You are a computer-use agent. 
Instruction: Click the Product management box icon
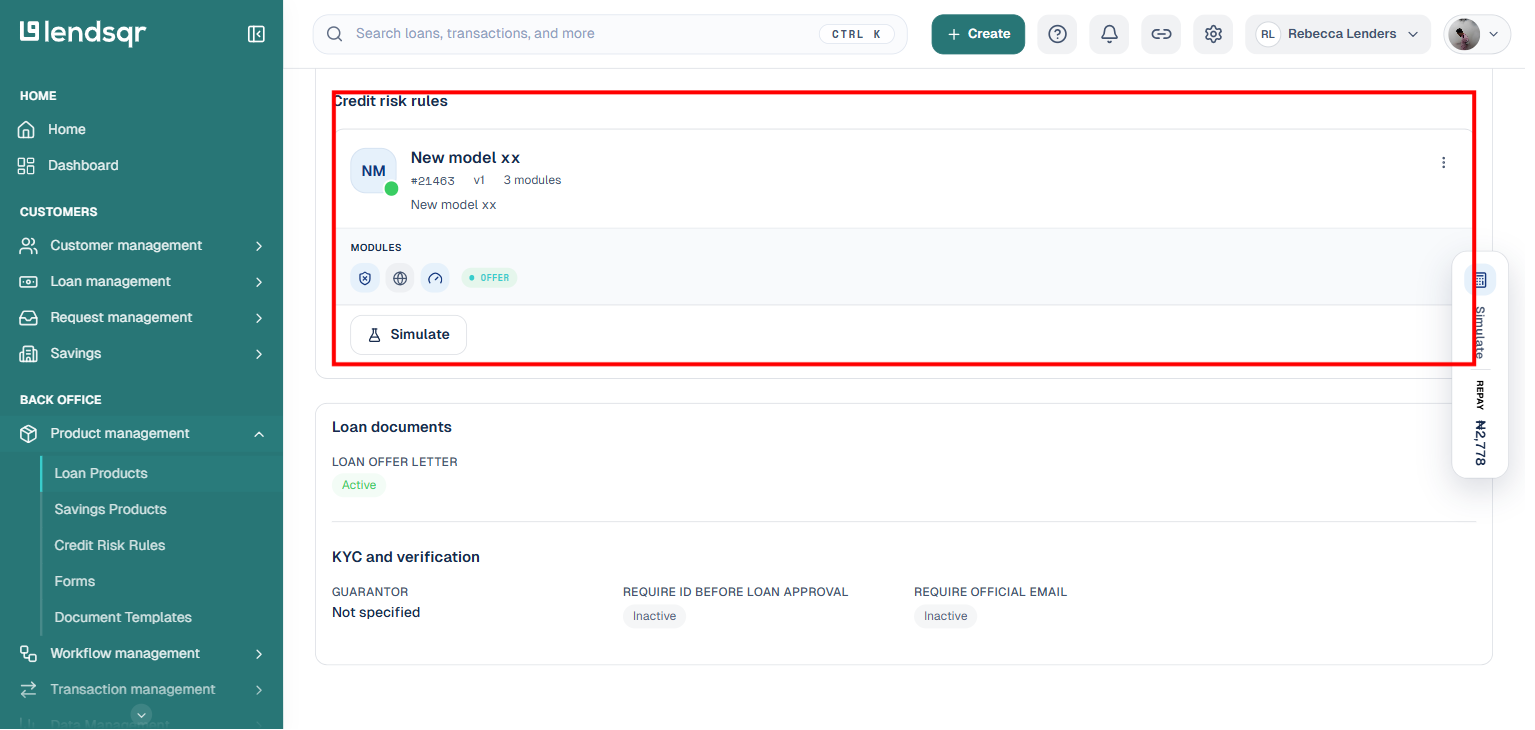click(x=29, y=433)
